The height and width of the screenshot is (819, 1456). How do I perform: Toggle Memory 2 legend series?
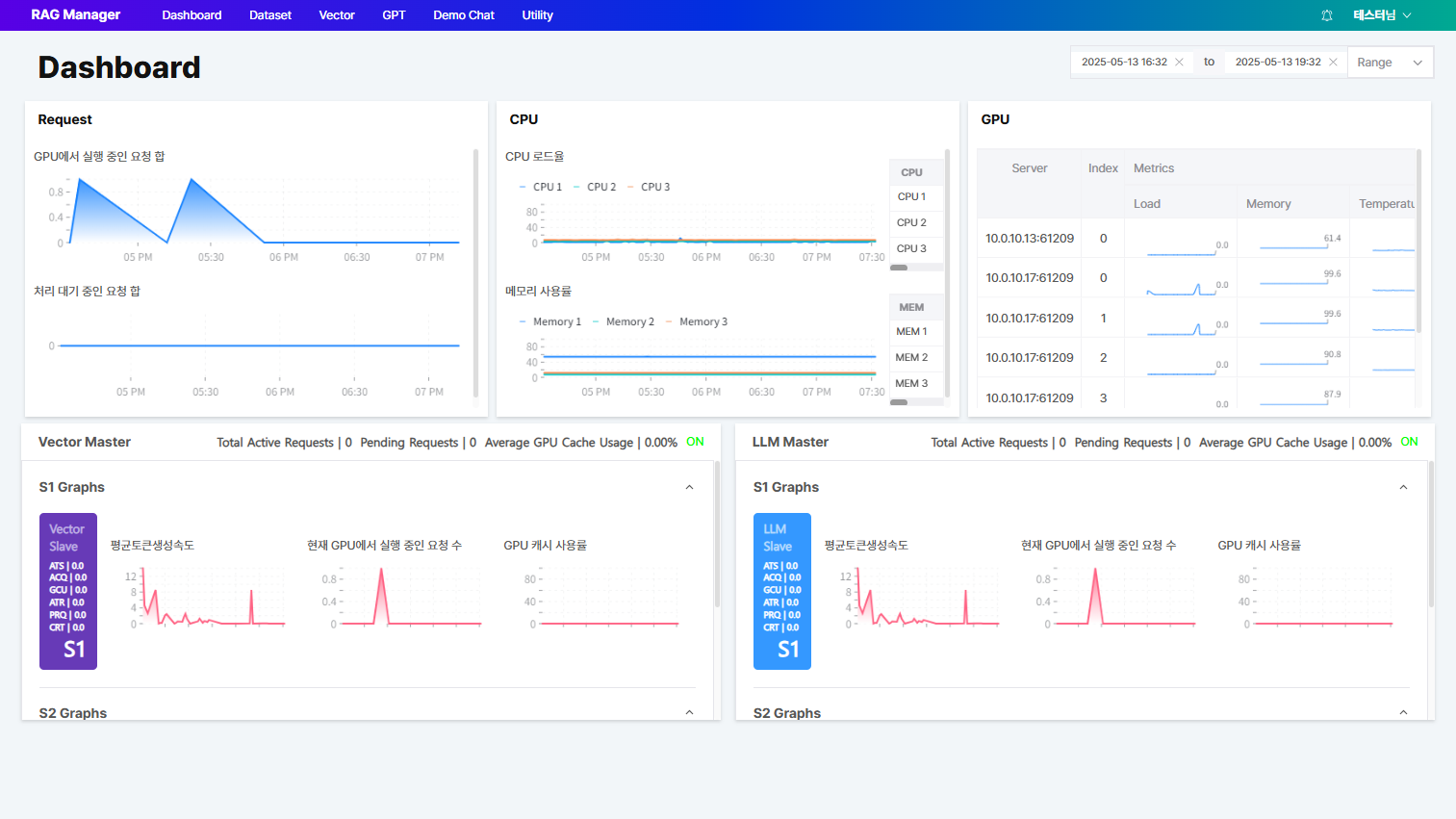(624, 321)
